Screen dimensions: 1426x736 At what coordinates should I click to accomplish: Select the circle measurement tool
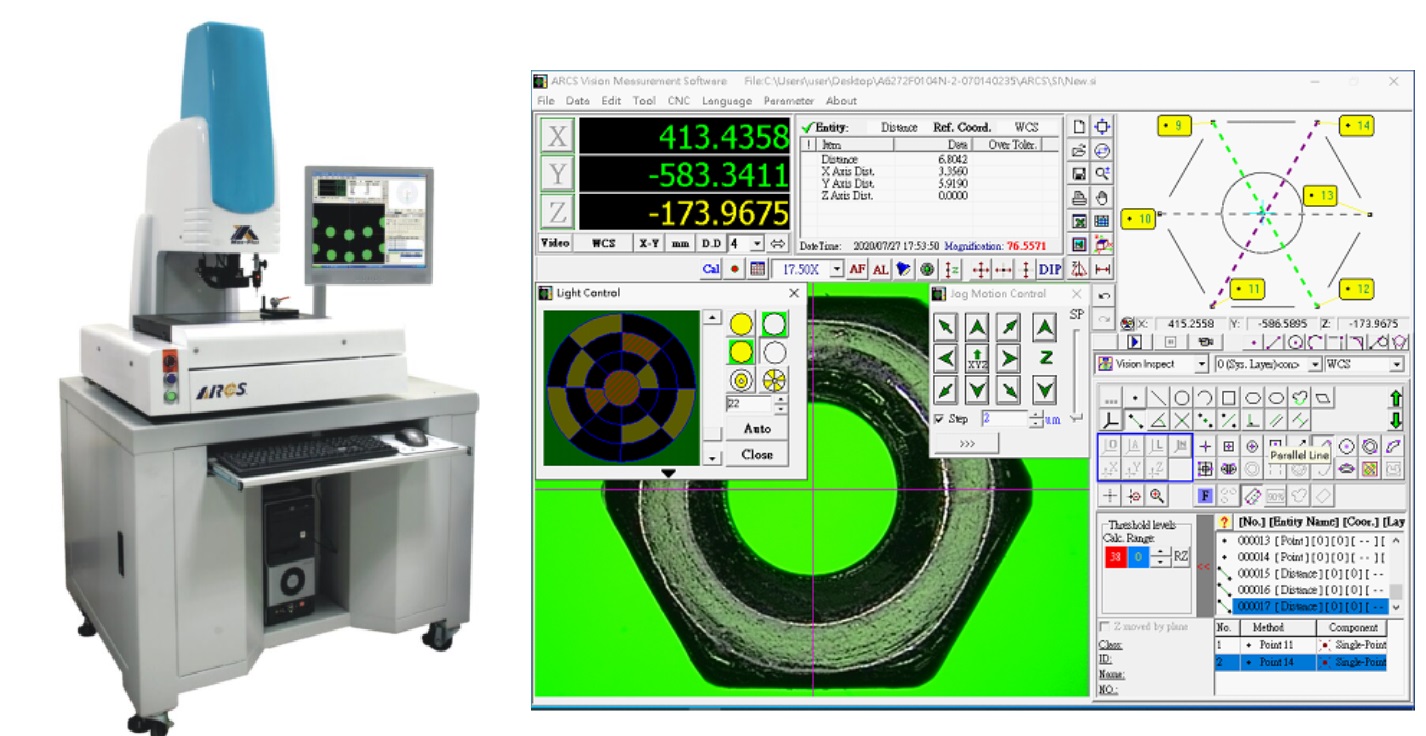(x=1181, y=398)
